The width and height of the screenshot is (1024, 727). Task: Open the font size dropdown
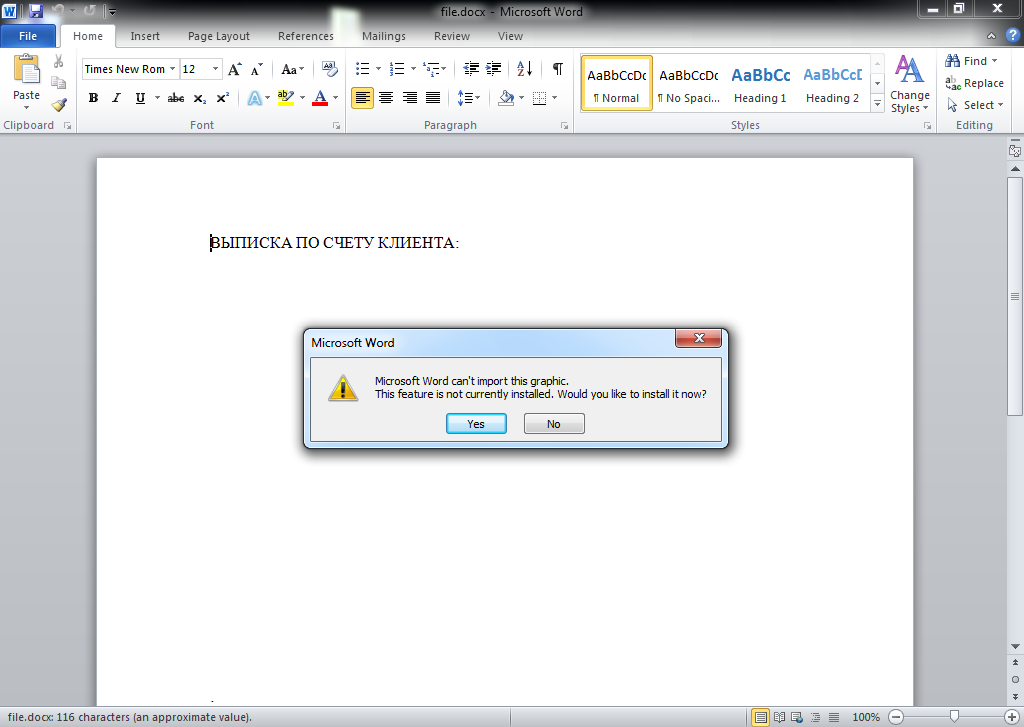(216, 69)
